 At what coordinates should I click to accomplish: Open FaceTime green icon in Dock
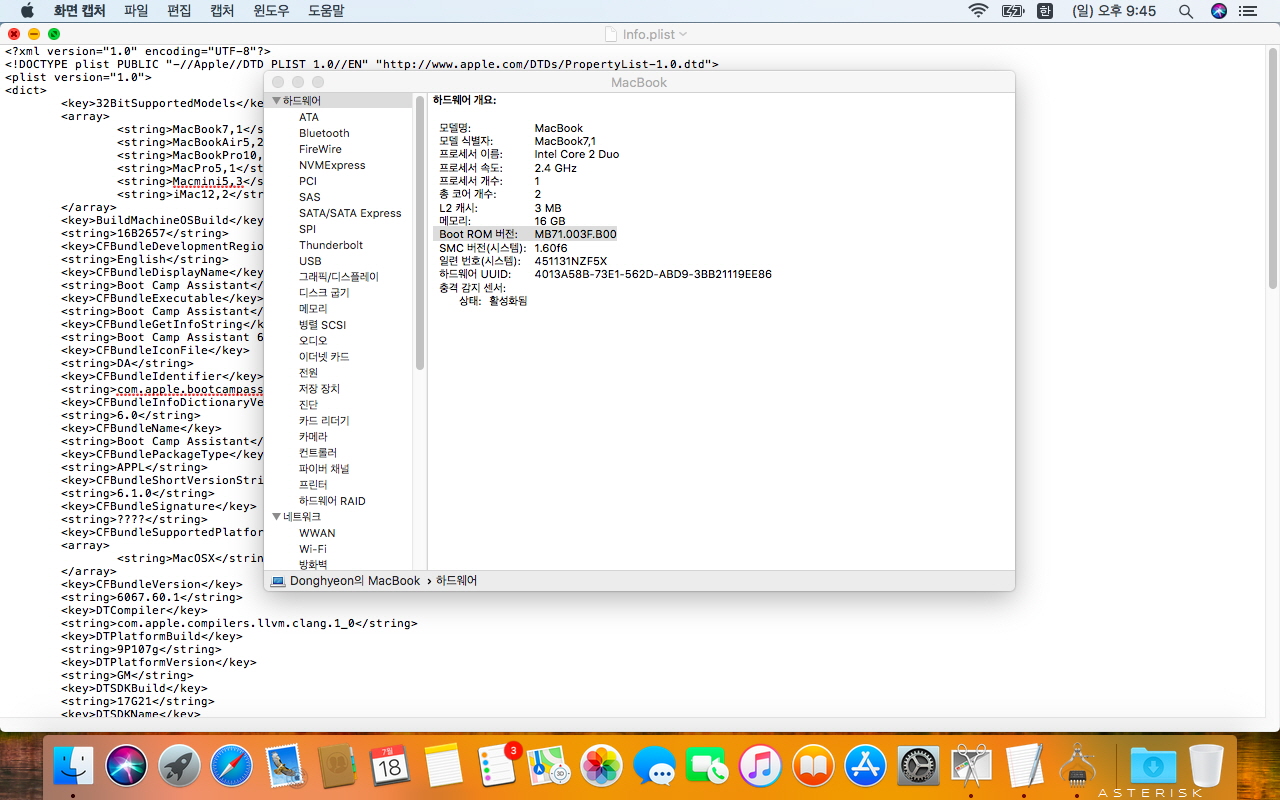(x=708, y=767)
